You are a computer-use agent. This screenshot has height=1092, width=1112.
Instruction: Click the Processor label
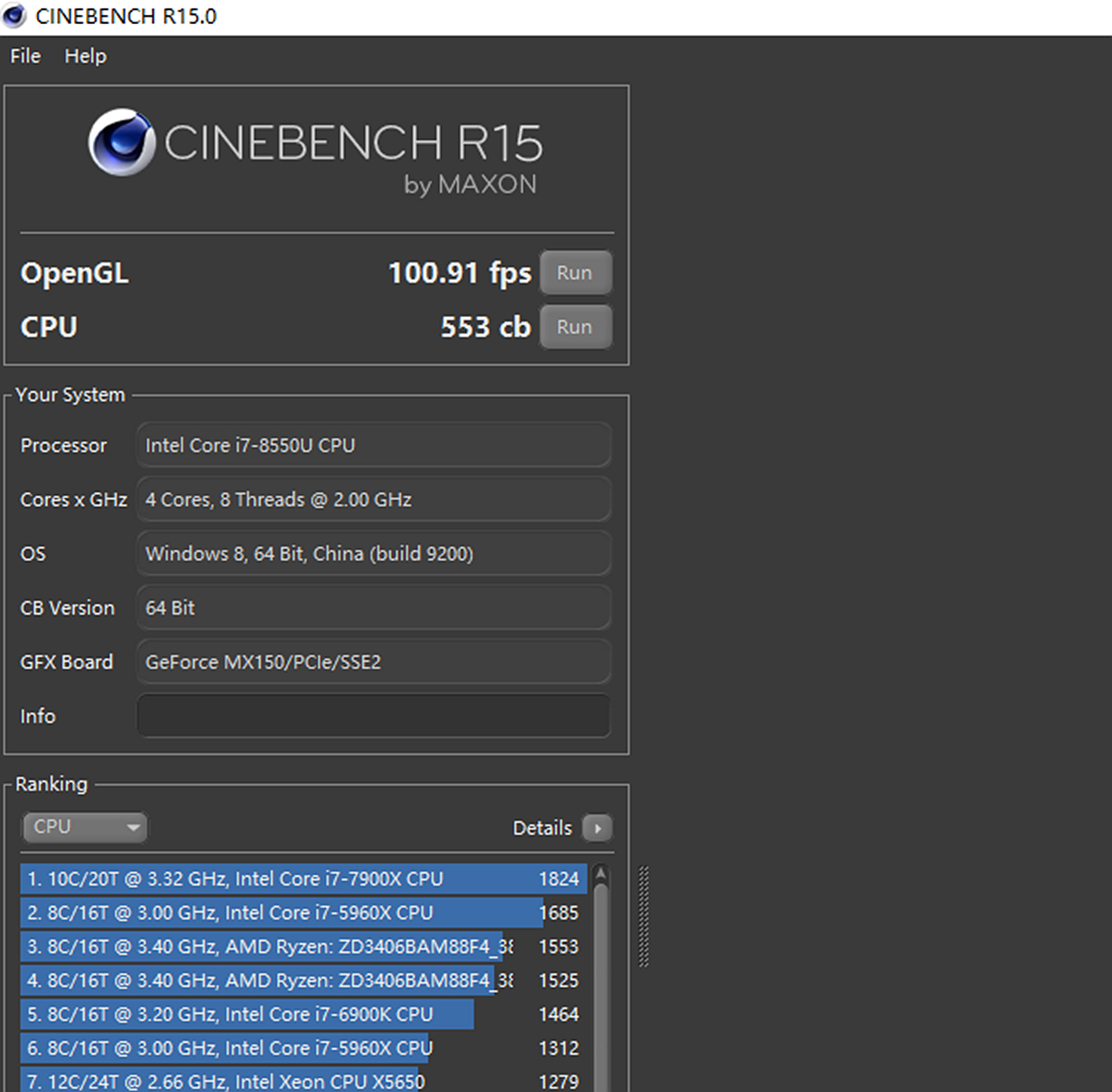[x=63, y=445]
